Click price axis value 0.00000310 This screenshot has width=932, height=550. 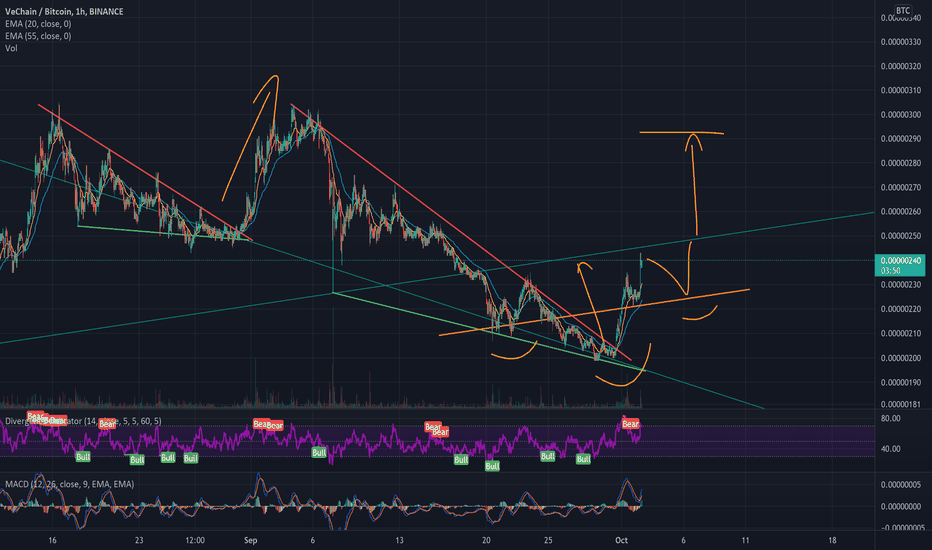901,90
